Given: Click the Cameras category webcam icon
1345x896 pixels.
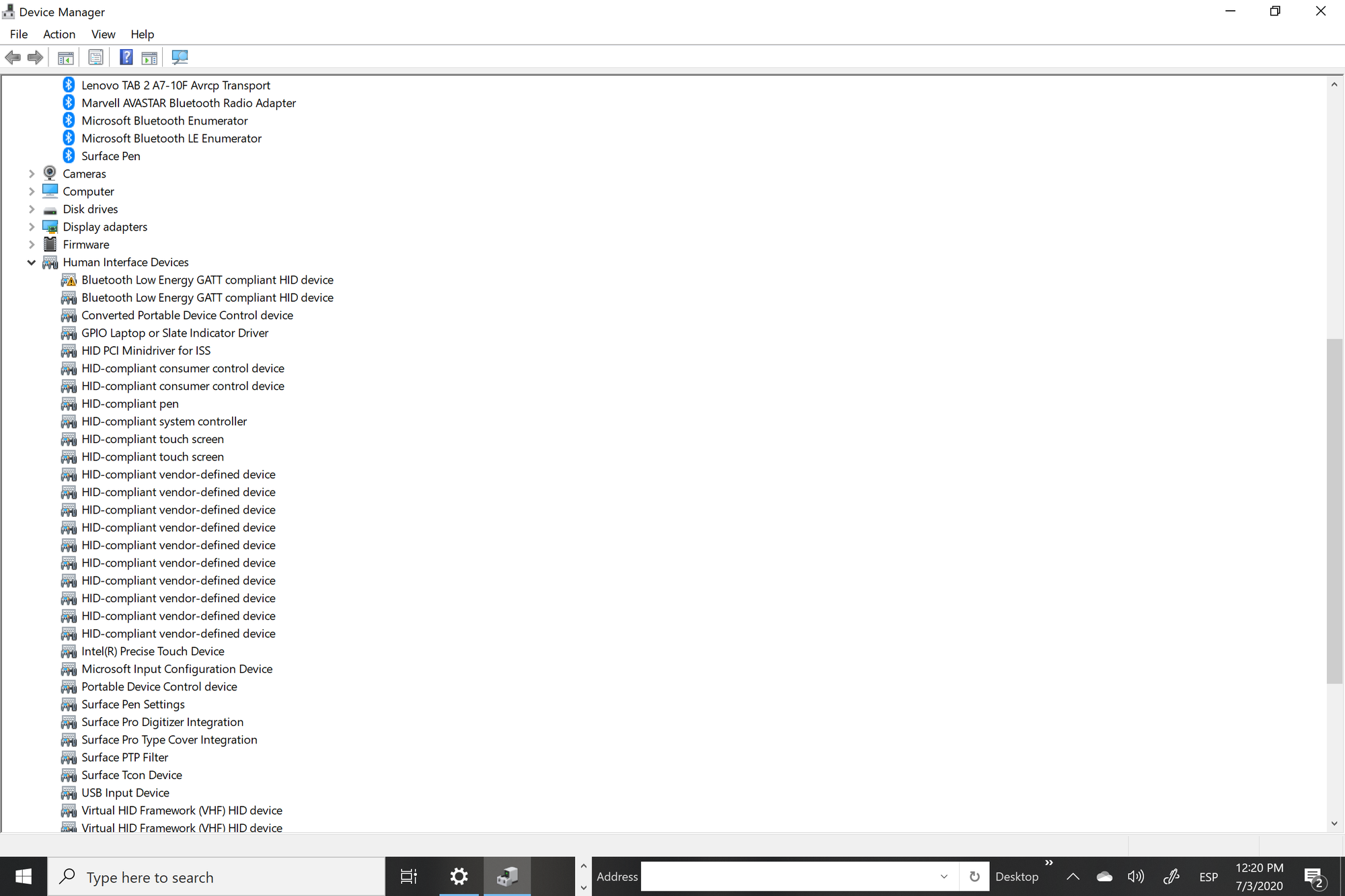Looking at the screenshot, I should 50,173.
